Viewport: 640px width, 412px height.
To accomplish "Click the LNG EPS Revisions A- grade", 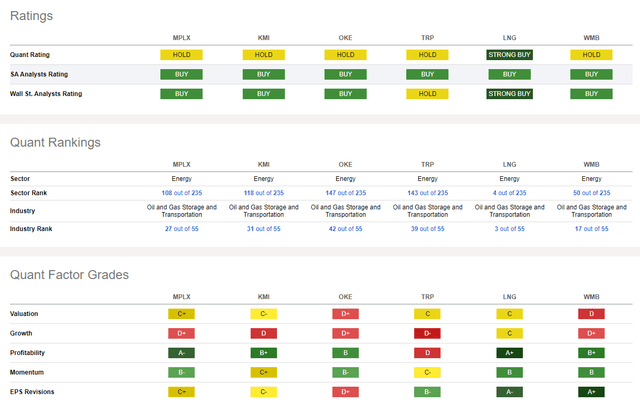I will 509,392.
